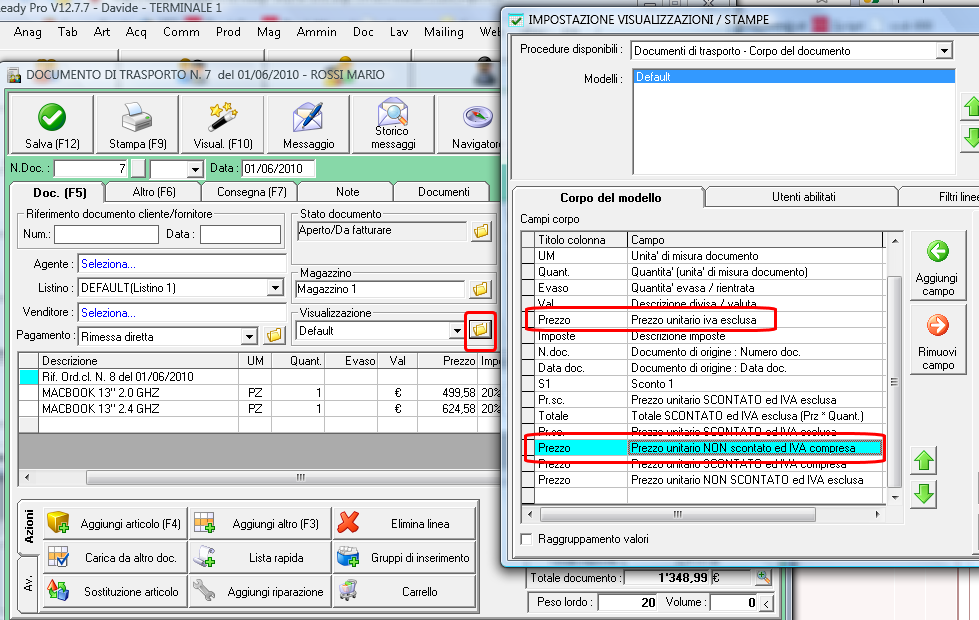Screen dimensions: 979x620
Task: Open Visual. (F10) magic wand button
Action: tap(223, 124)
